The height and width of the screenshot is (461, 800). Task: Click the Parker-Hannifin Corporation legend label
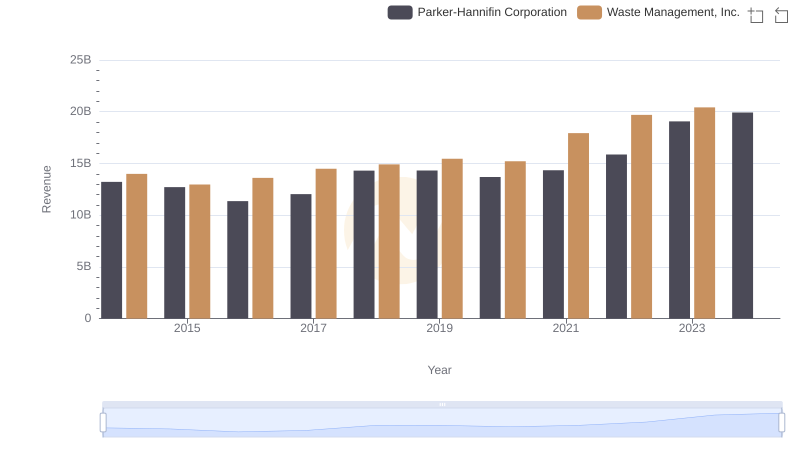pos(492,12)
